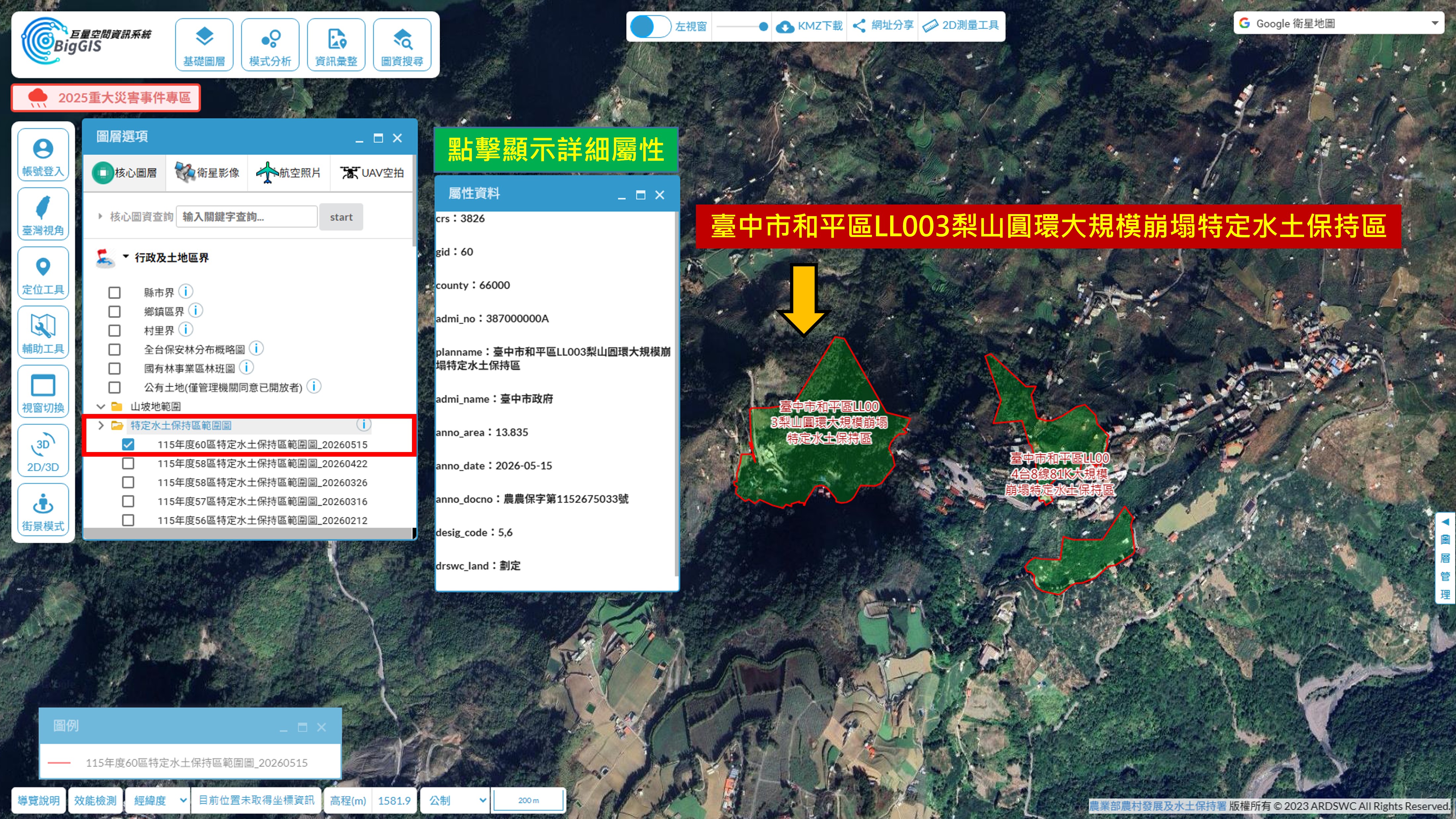Click the 行政及土地區界 category icon

coord(105,258)
